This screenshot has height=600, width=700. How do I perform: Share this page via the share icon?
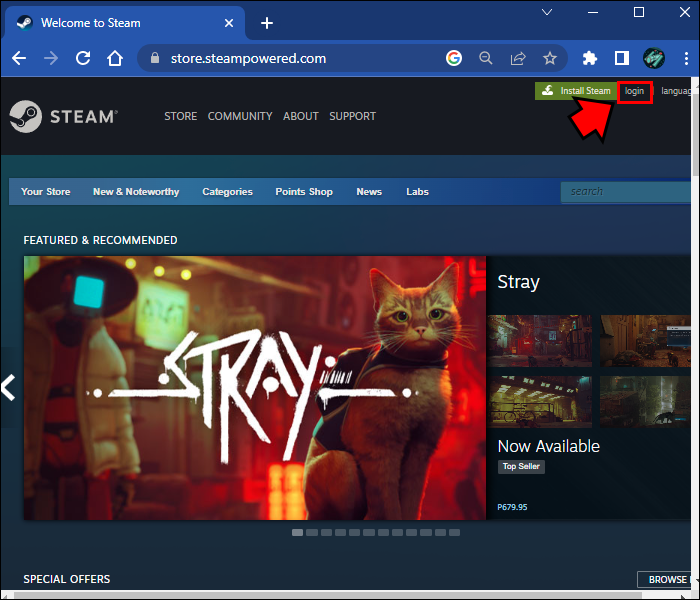[x=518, y=58]
